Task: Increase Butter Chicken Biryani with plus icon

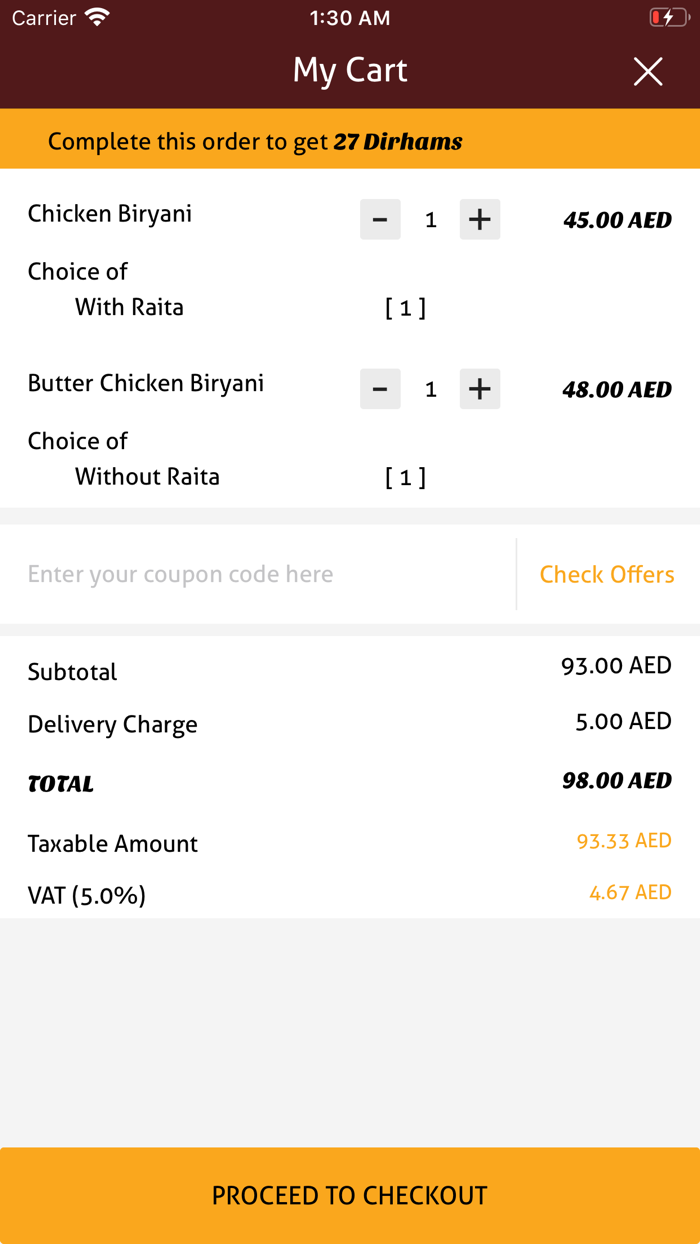Action: (480, 389)
